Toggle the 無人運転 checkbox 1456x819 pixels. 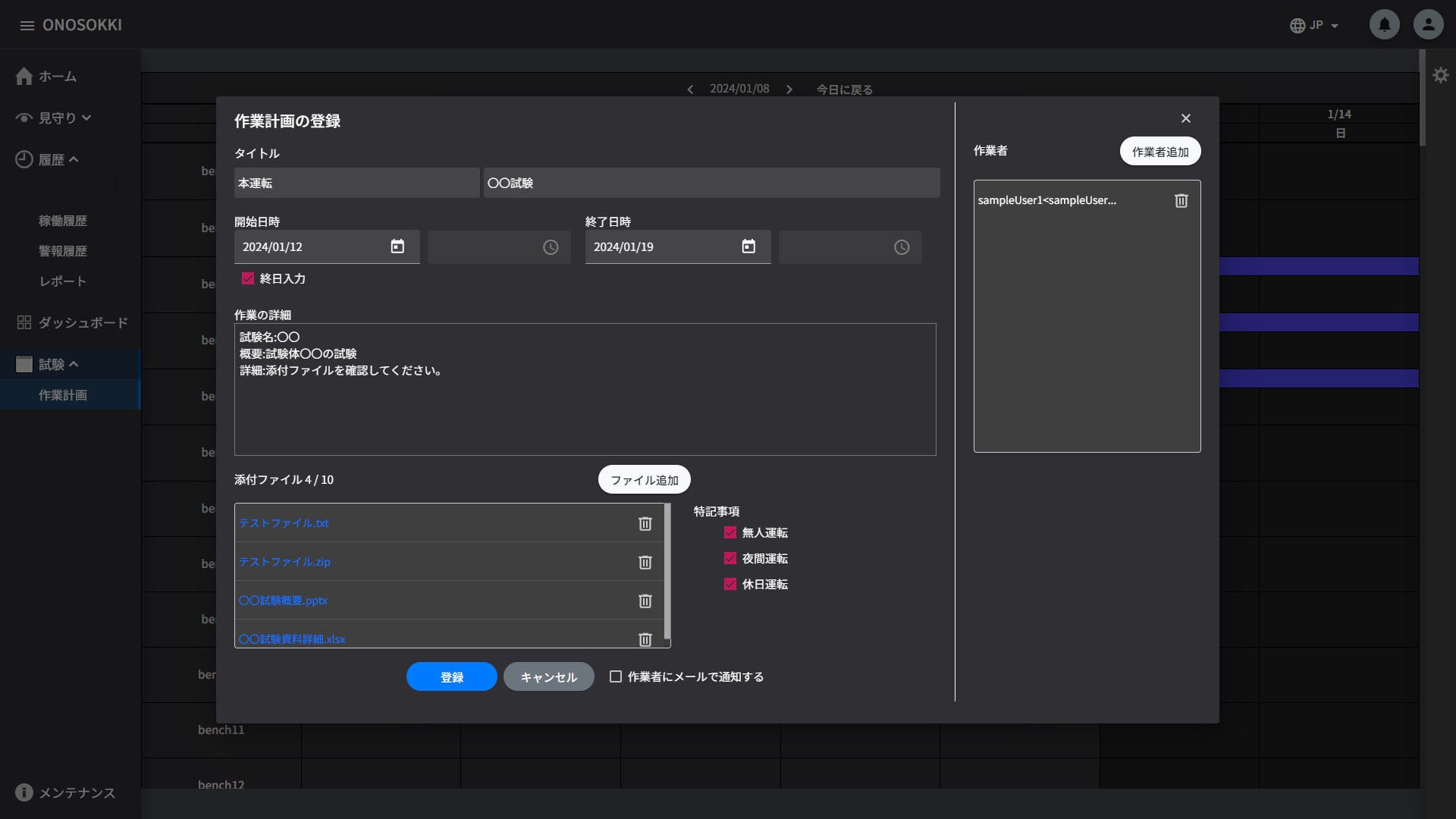coord(730,532)
